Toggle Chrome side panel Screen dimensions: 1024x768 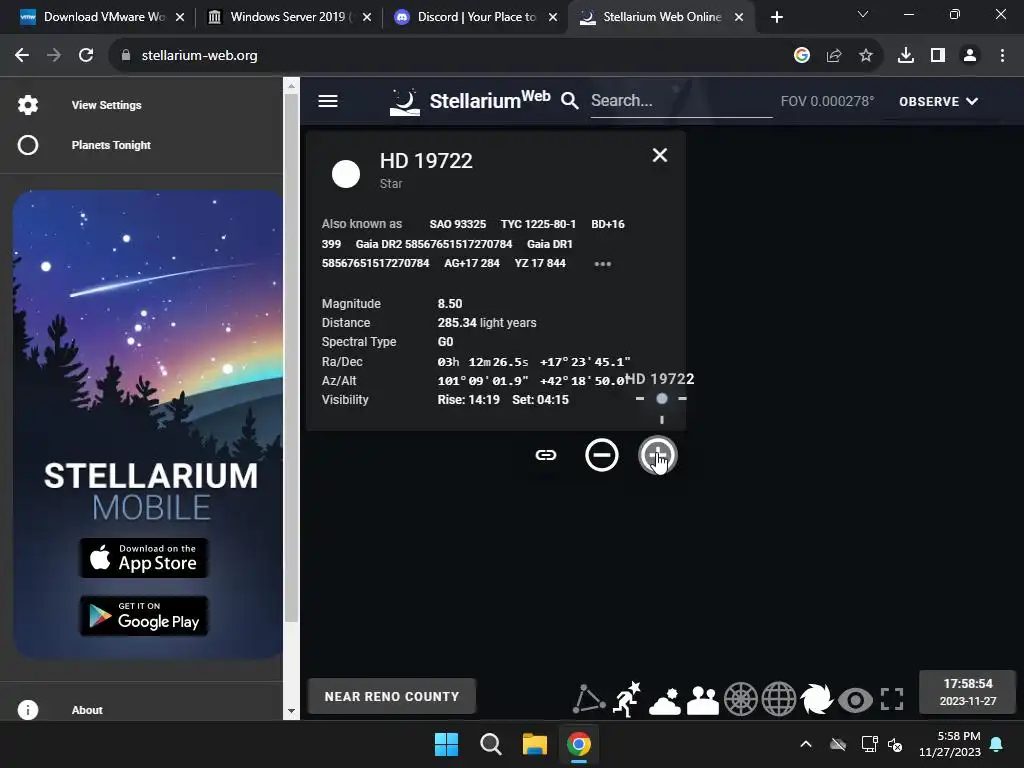(x=938, y=56)
